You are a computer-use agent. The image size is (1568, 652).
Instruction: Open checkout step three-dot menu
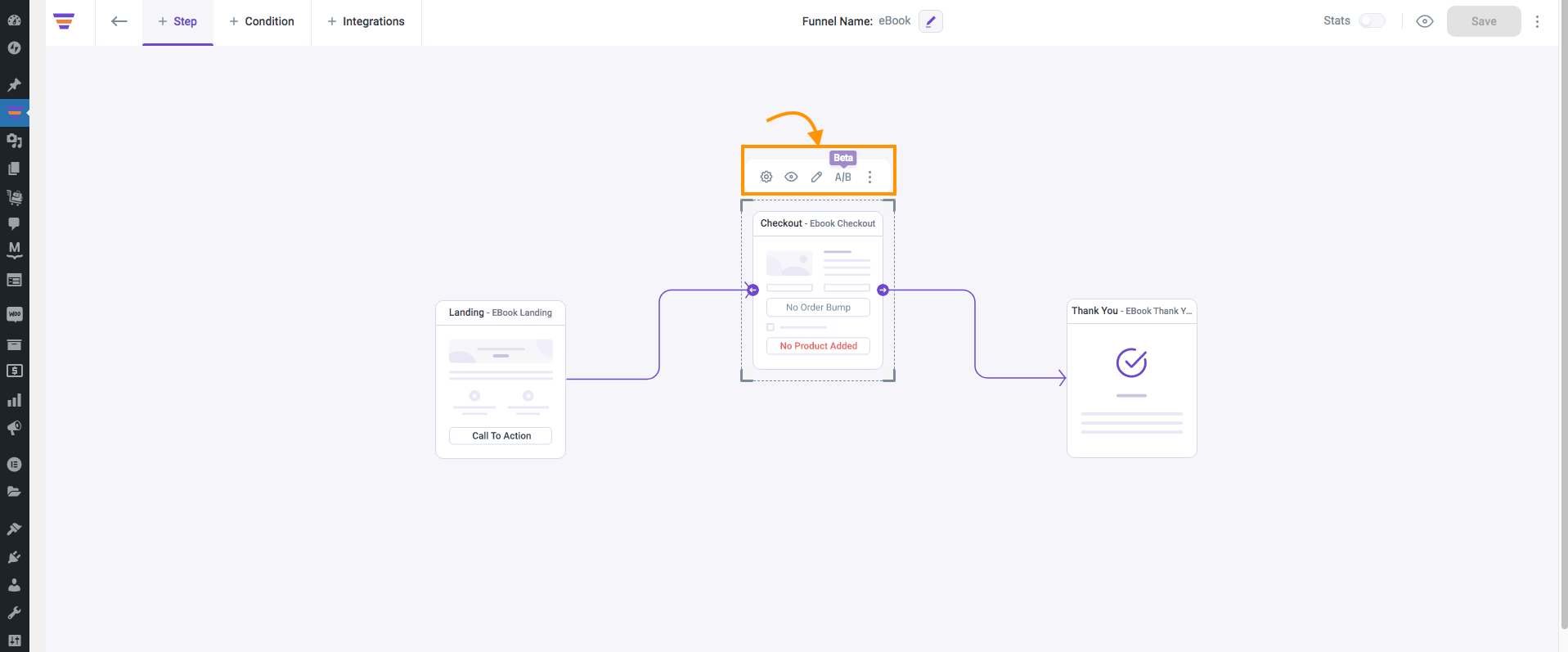[x=869, y=177]
